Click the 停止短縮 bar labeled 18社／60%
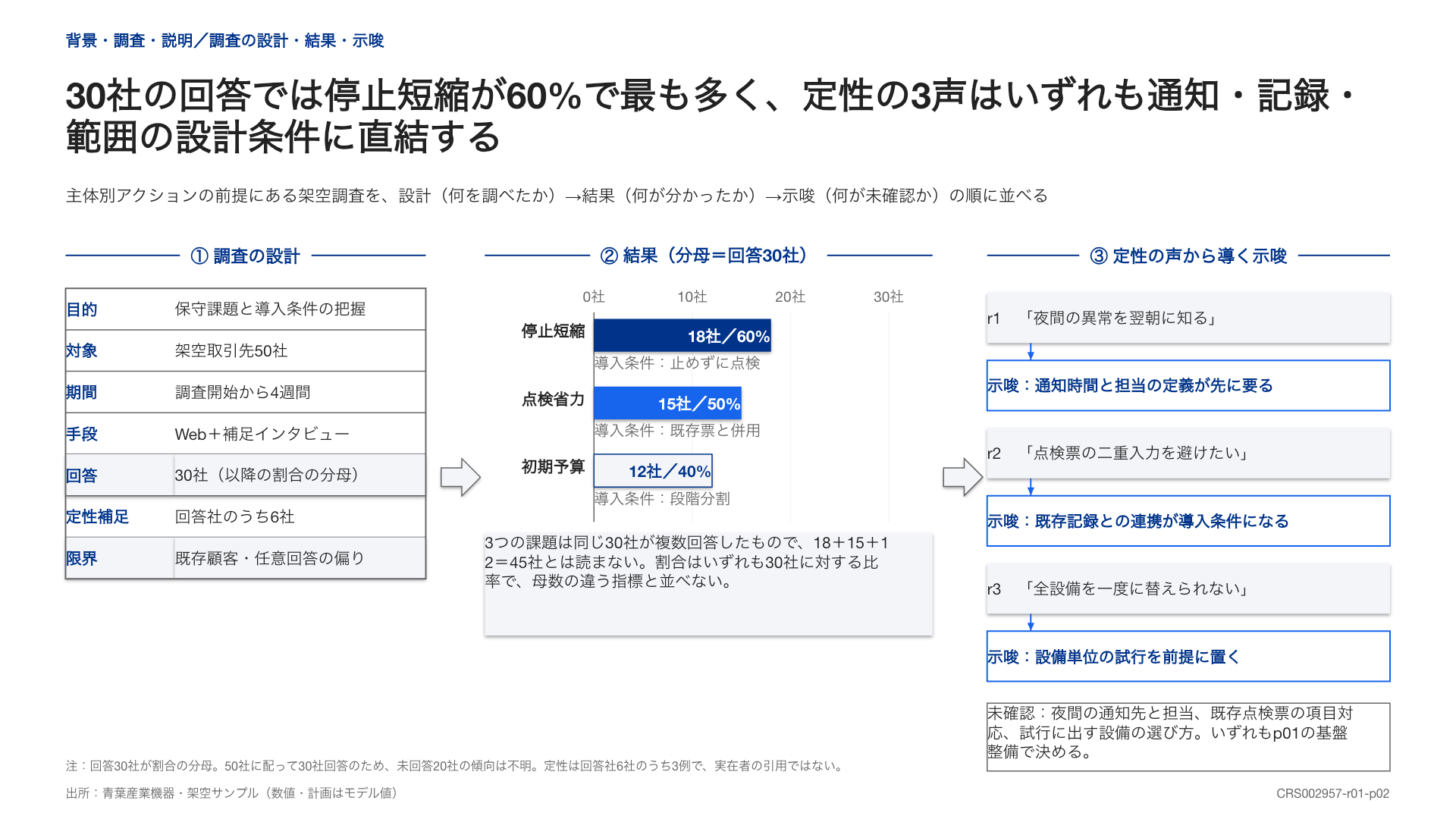 pyautogui.click(x=682, y=335)
